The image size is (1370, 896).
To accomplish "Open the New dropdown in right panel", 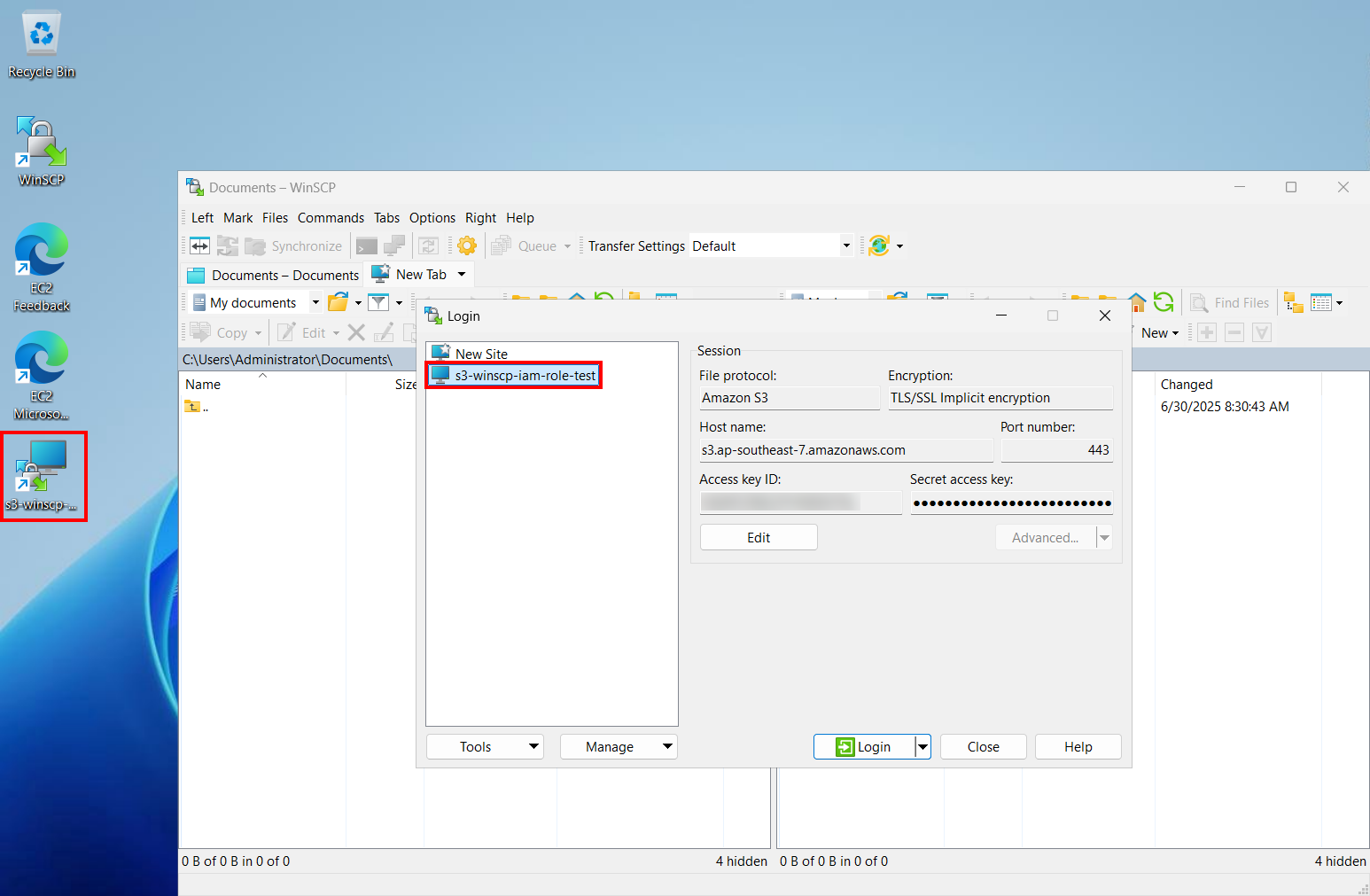I will [1160, 332].
